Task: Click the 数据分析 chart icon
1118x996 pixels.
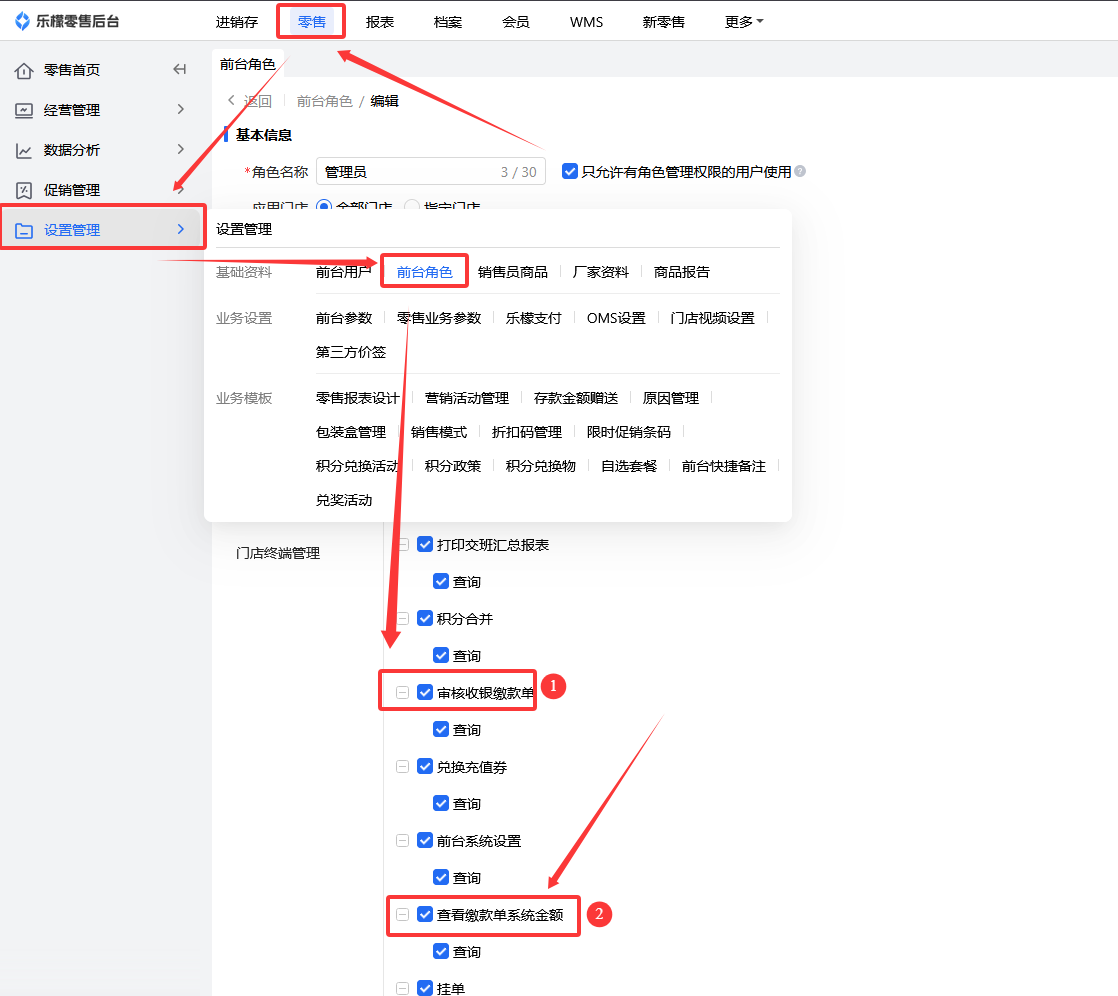Action: pos(24,150)
